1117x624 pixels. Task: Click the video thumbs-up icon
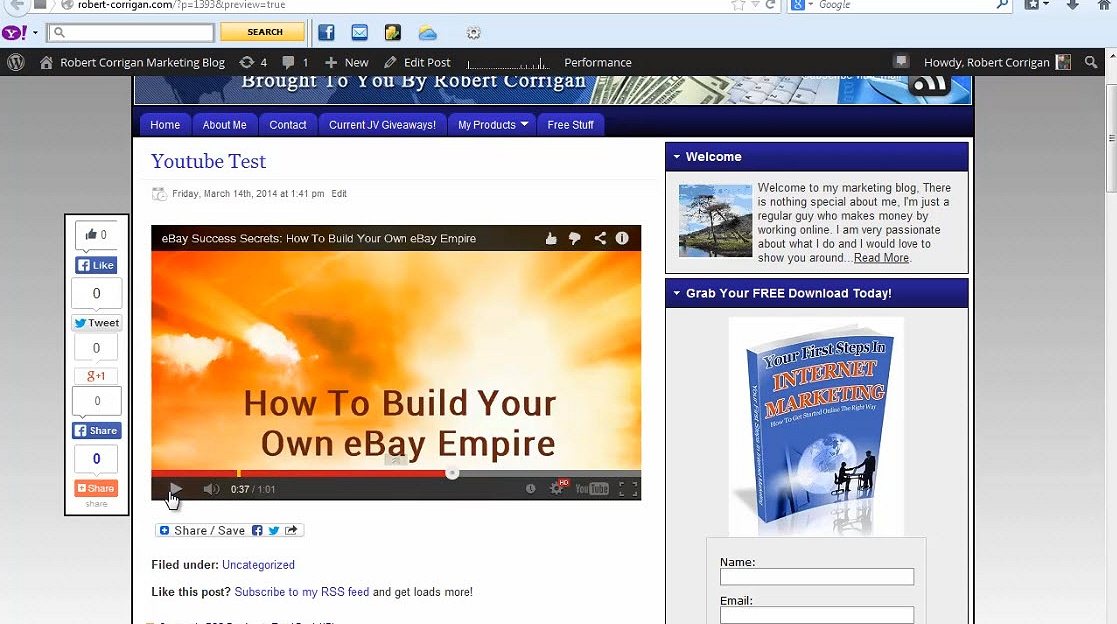(x=551, y=239)
